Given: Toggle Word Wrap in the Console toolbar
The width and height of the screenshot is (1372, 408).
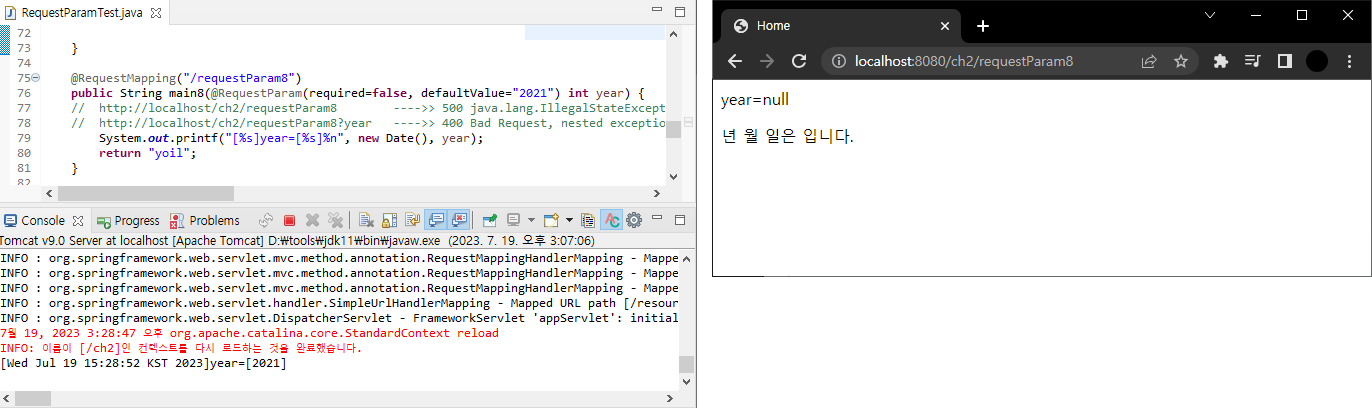Looking at the screenshot, I should (413, 220).
